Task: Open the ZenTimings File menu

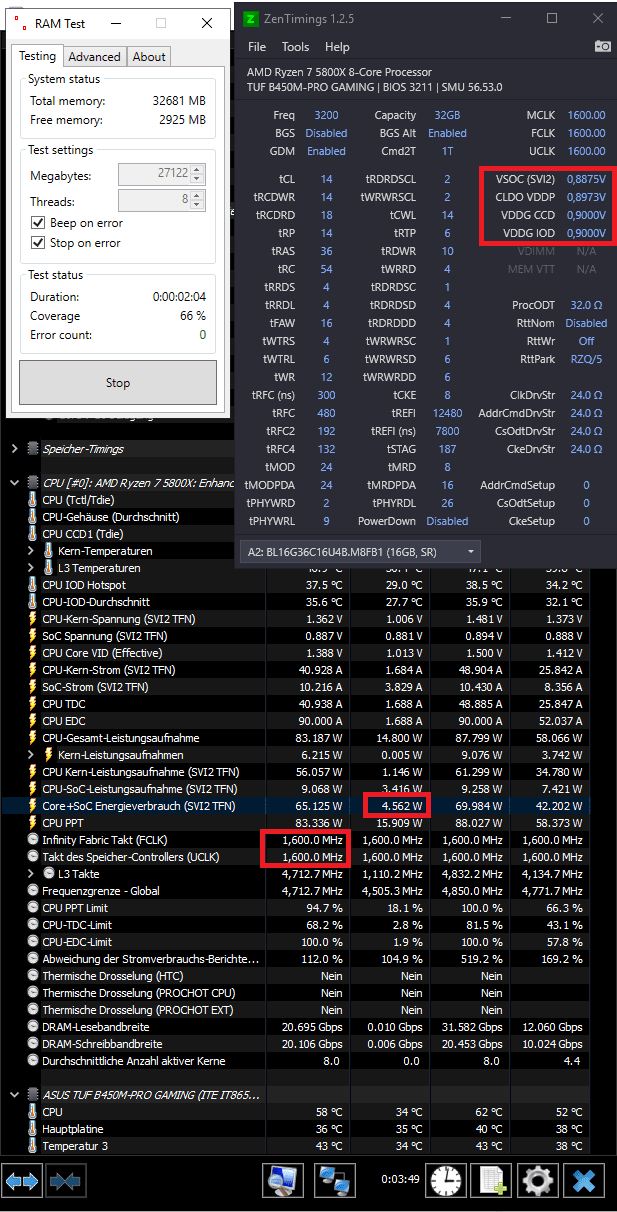Action: point(257,47)
